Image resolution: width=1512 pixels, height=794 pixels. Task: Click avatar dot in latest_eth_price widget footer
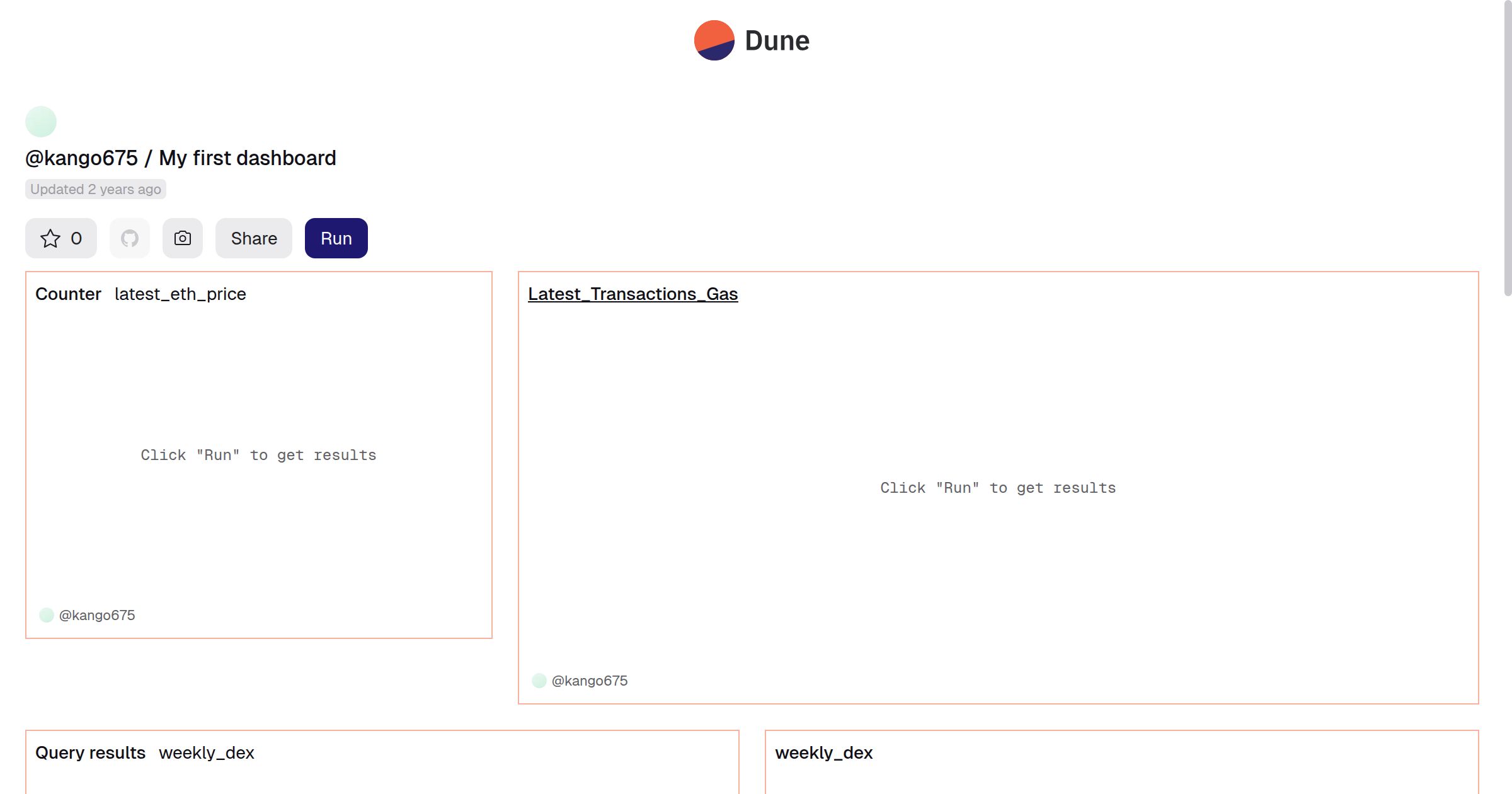pyautogui.click(x=47, y=615)
